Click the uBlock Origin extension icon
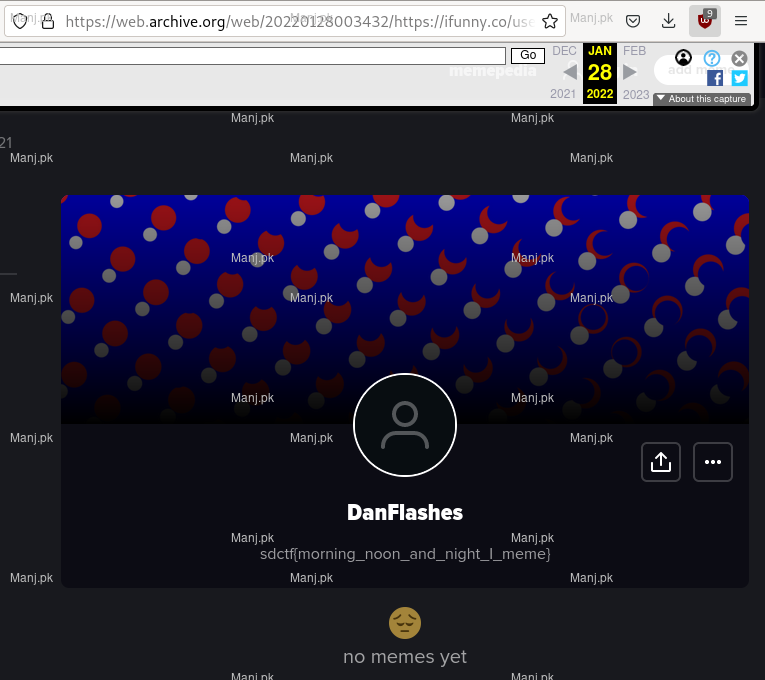Viewport: 765px width, 680px height. (x=705, y=21)
